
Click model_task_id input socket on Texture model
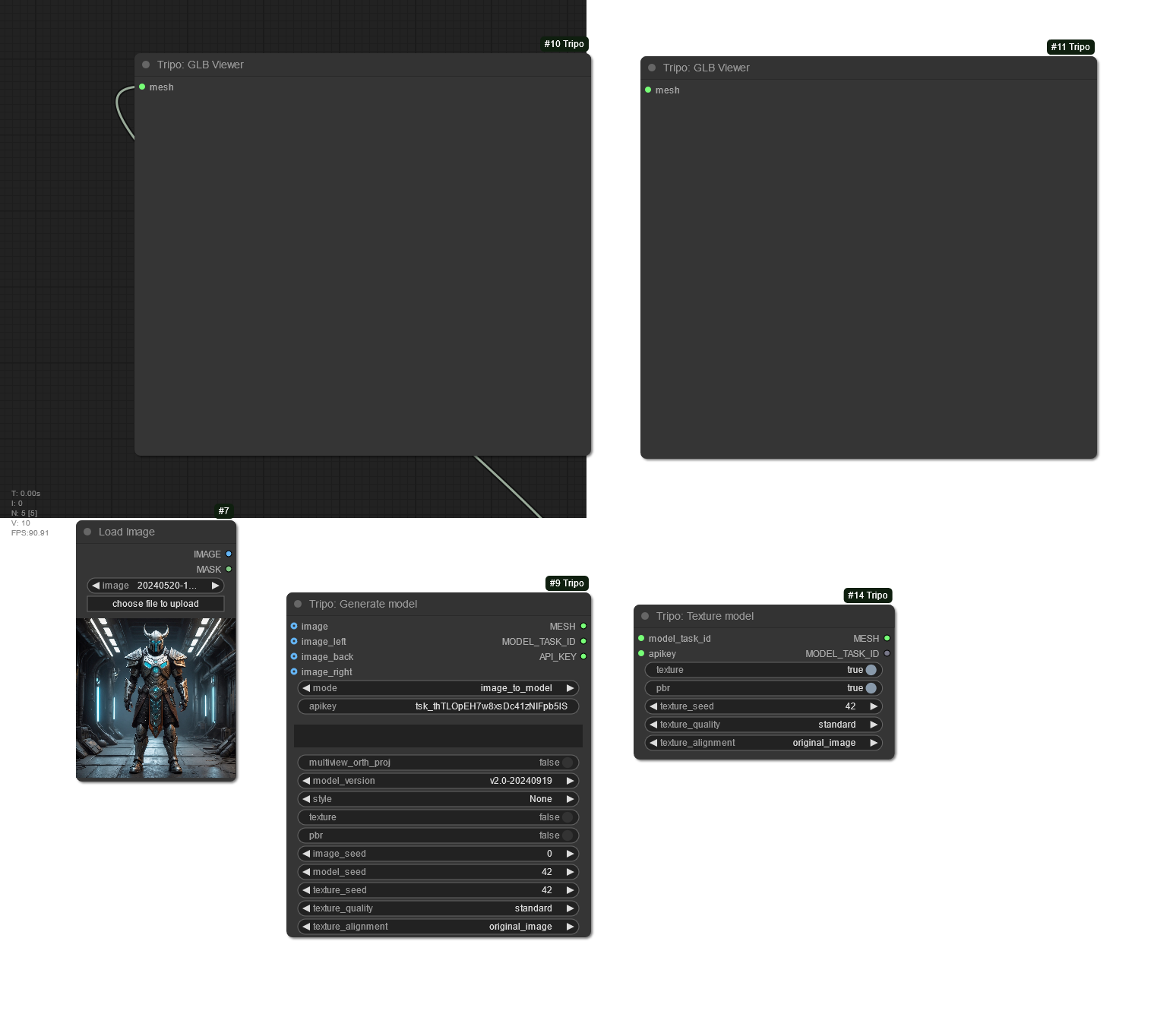click(641, 638)
